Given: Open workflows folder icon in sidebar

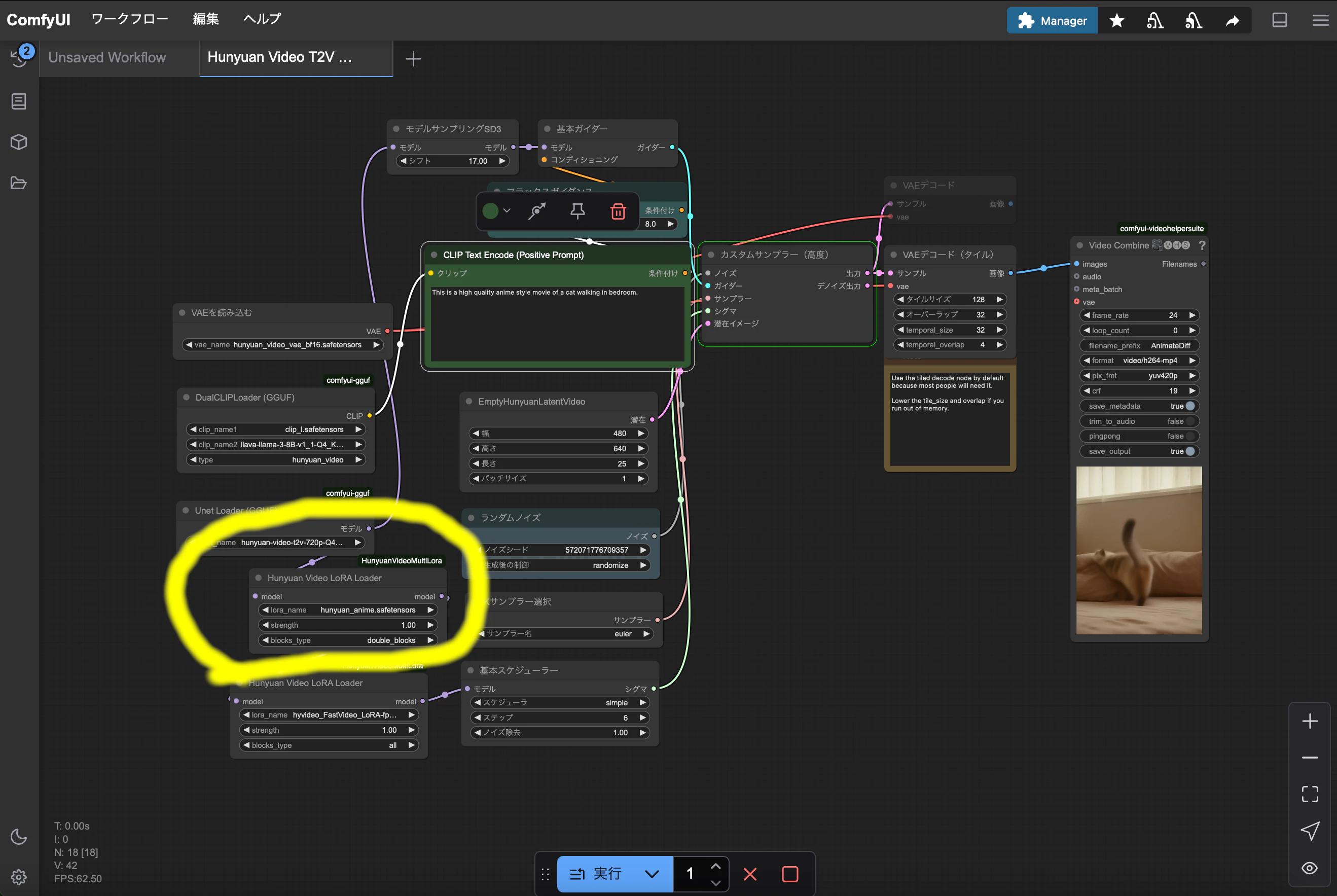Looking at the screenshot, I should 19,183.
